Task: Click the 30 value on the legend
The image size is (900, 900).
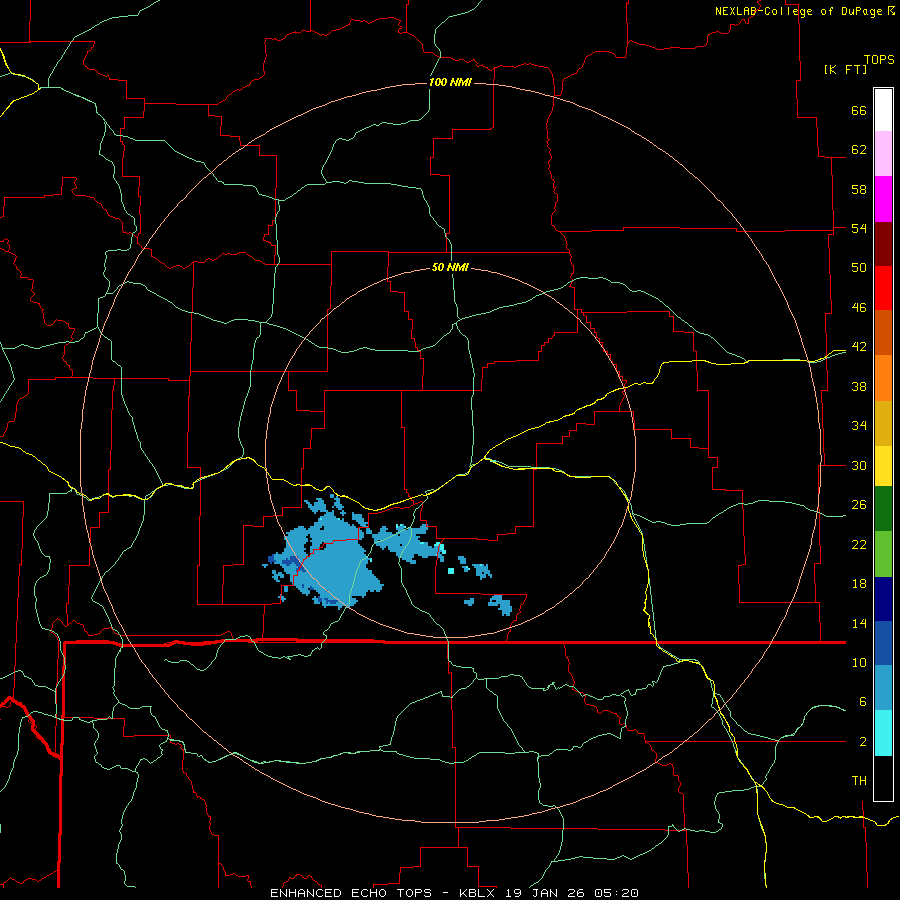Action: pyautogui.click(x=859, y=465)
